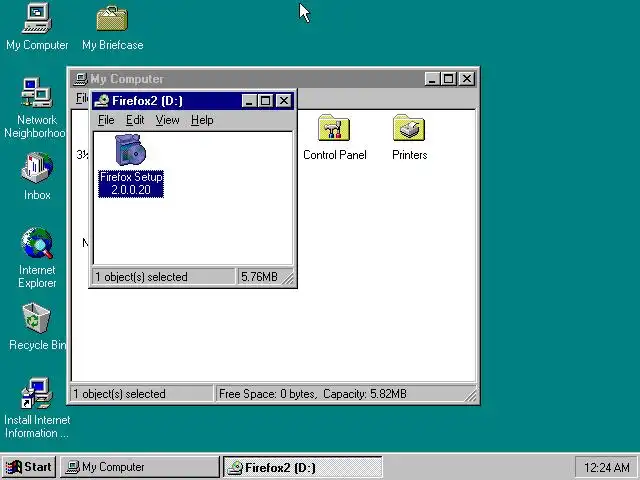
Task: Maximize the Firefox2 (D:) window
Action: (x=265, y=101)
